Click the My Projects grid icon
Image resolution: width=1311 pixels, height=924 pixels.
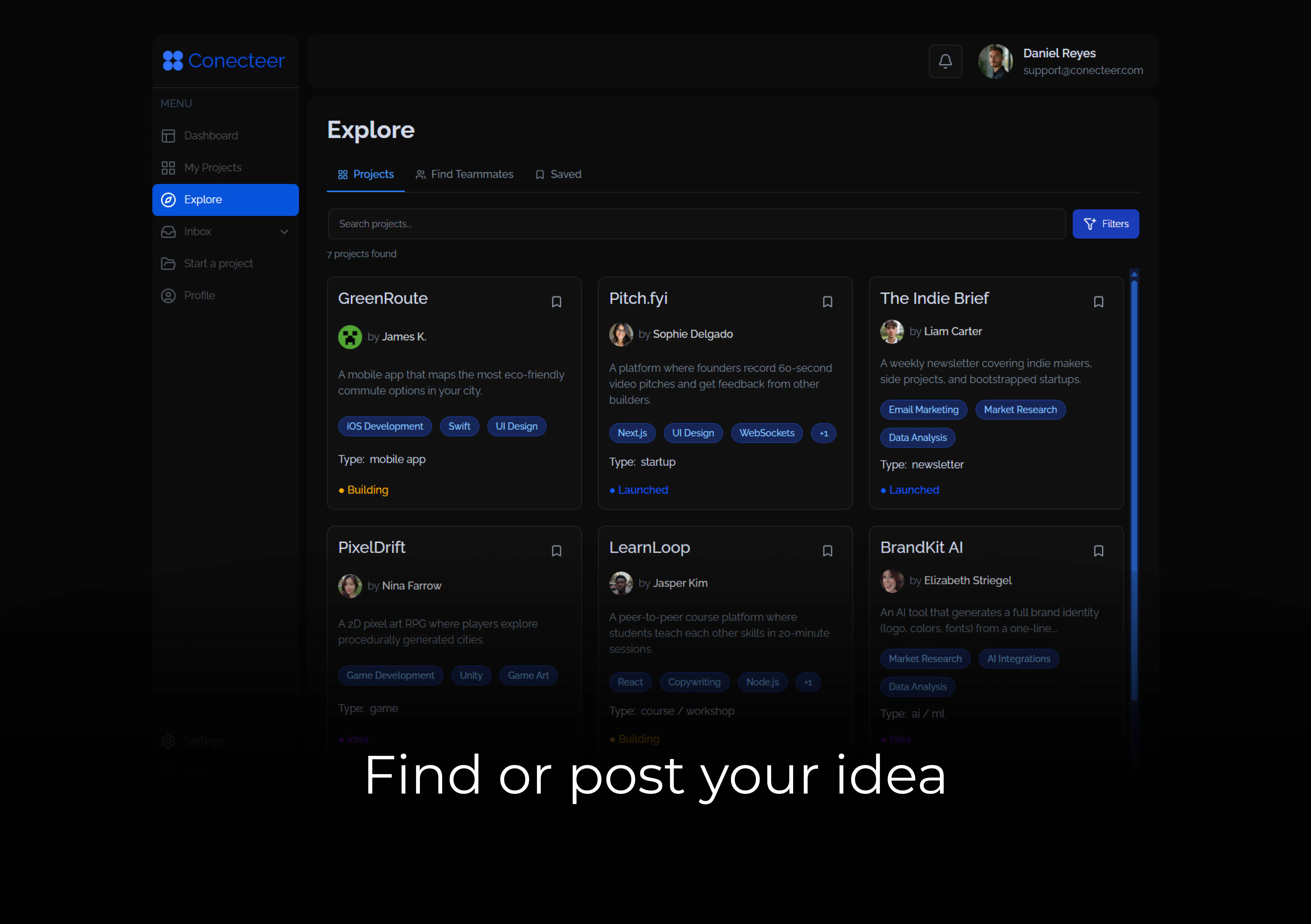tap(168, 168)
